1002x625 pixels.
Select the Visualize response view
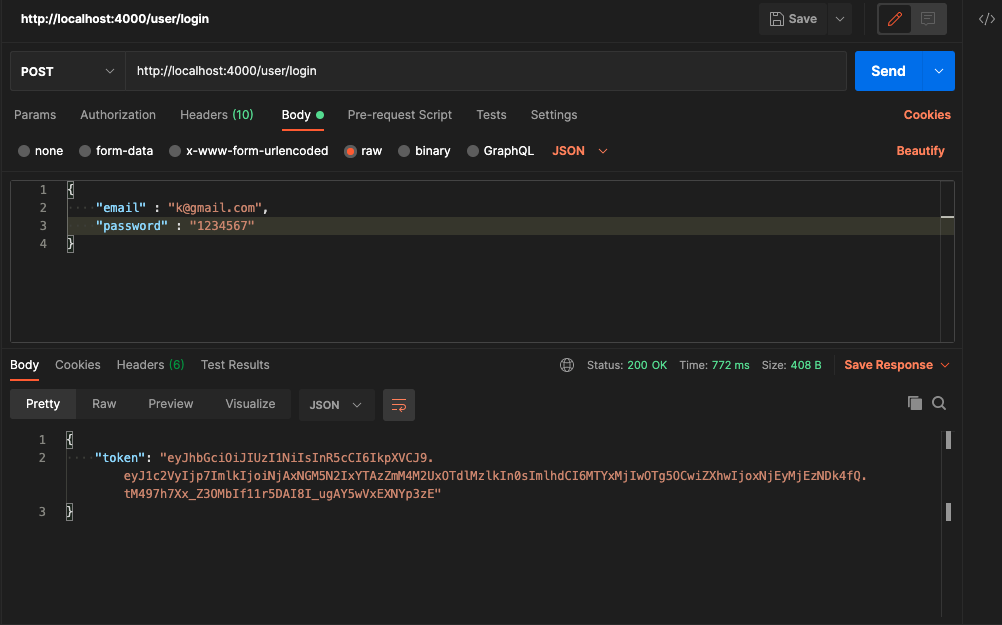click(x=250, y=404)
